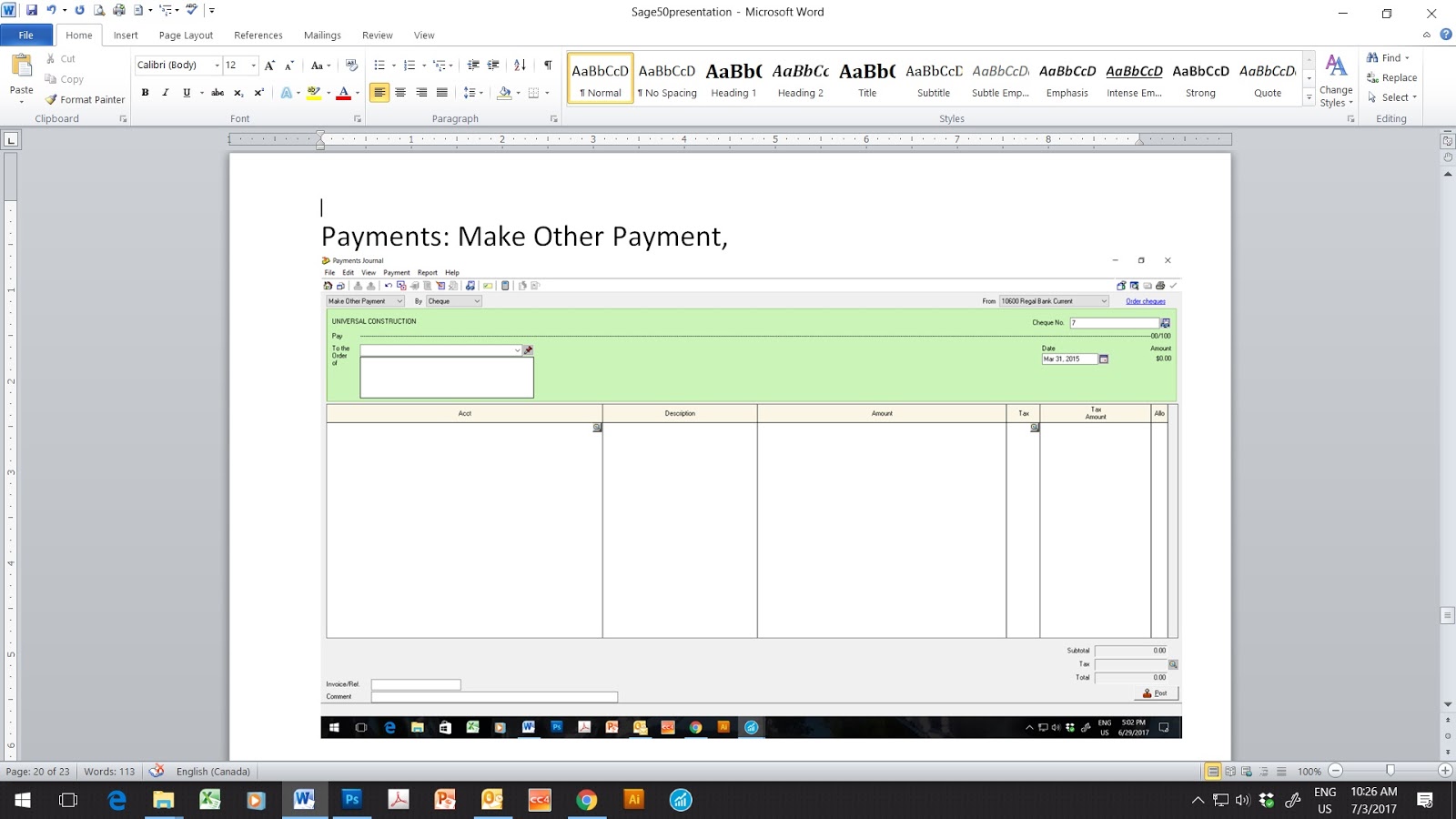Viewport: 1456px width, 819px height.
Task: Expand the Styles gallery More arrow
Action: point(1309,96)
